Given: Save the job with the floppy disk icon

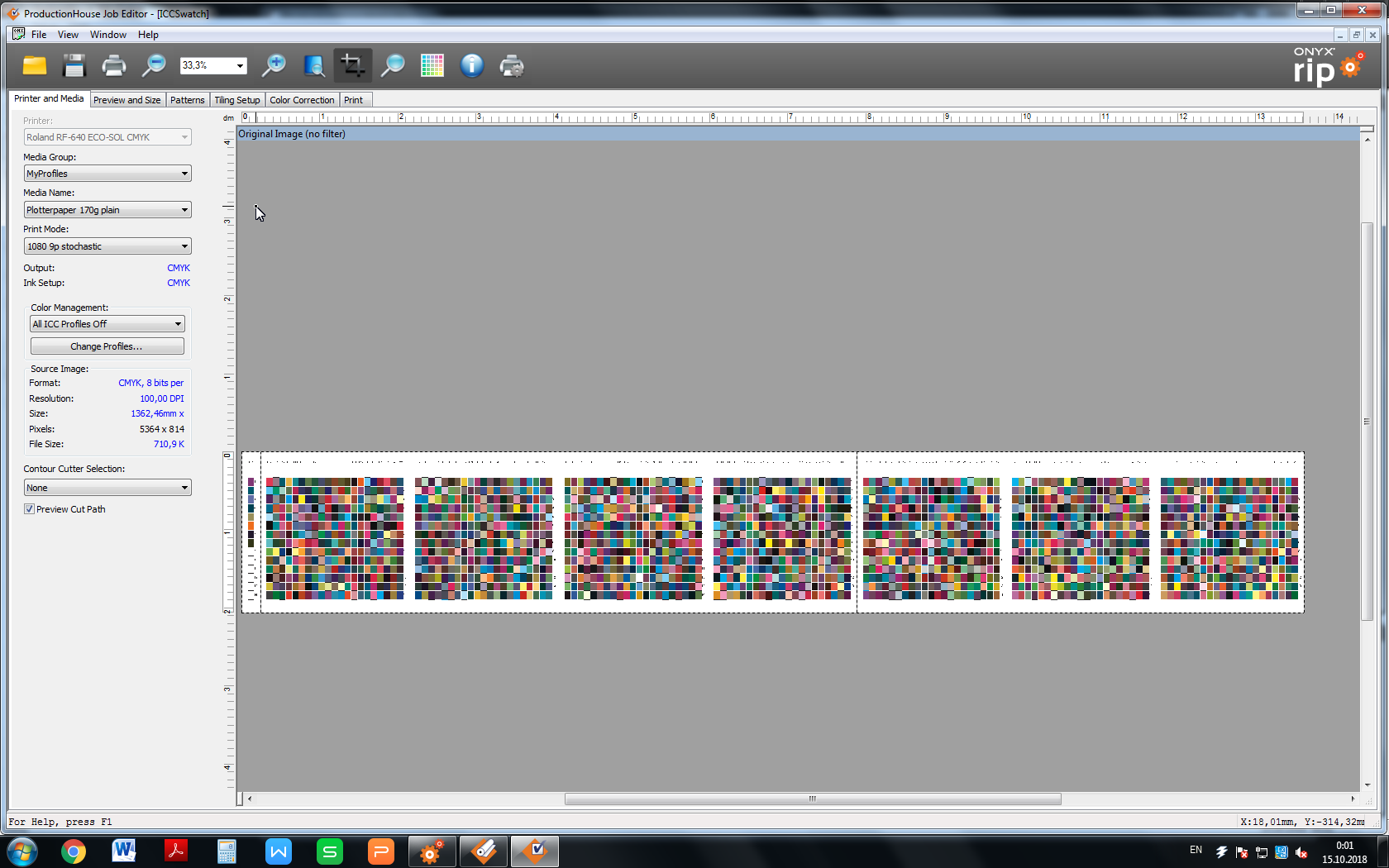Looking at the screenshot, I should tap(74, 65).
